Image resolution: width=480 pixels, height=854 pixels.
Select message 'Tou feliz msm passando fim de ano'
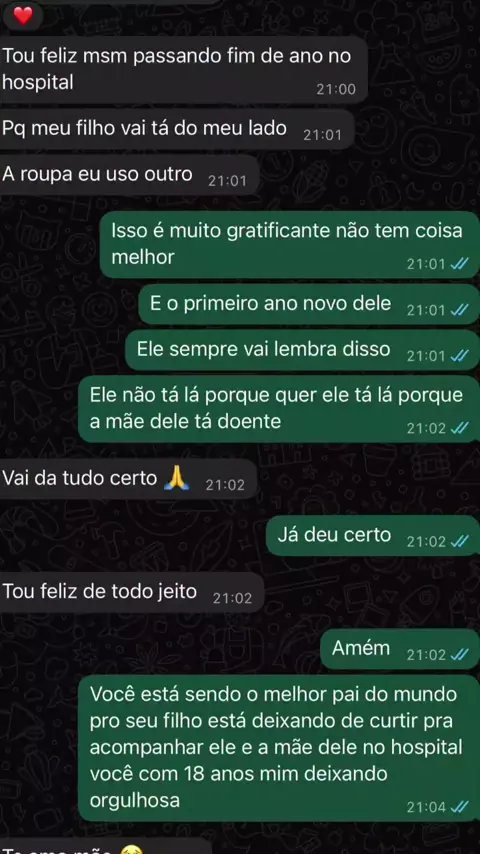(184, 70)
